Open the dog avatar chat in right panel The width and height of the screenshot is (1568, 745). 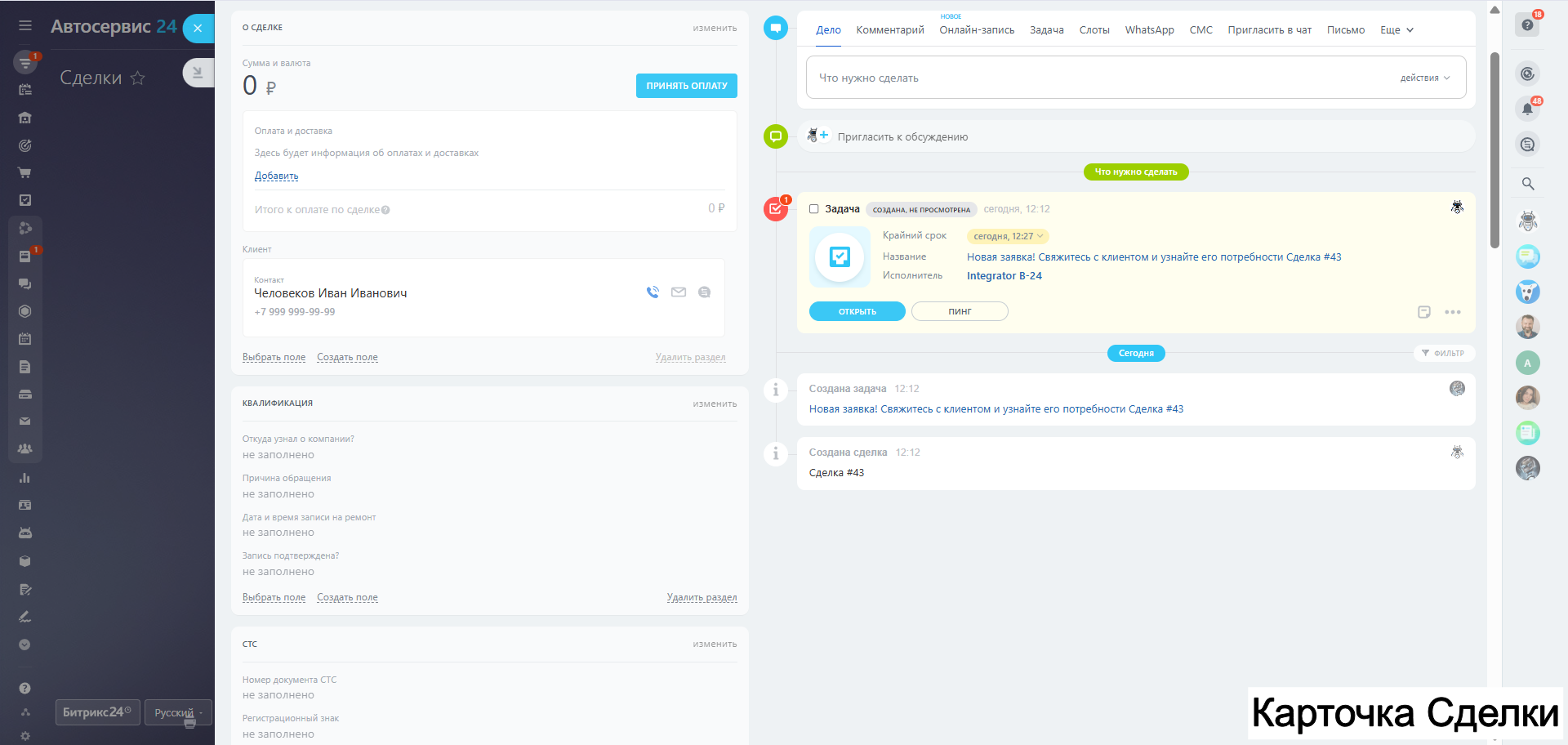click(1528, 292)
